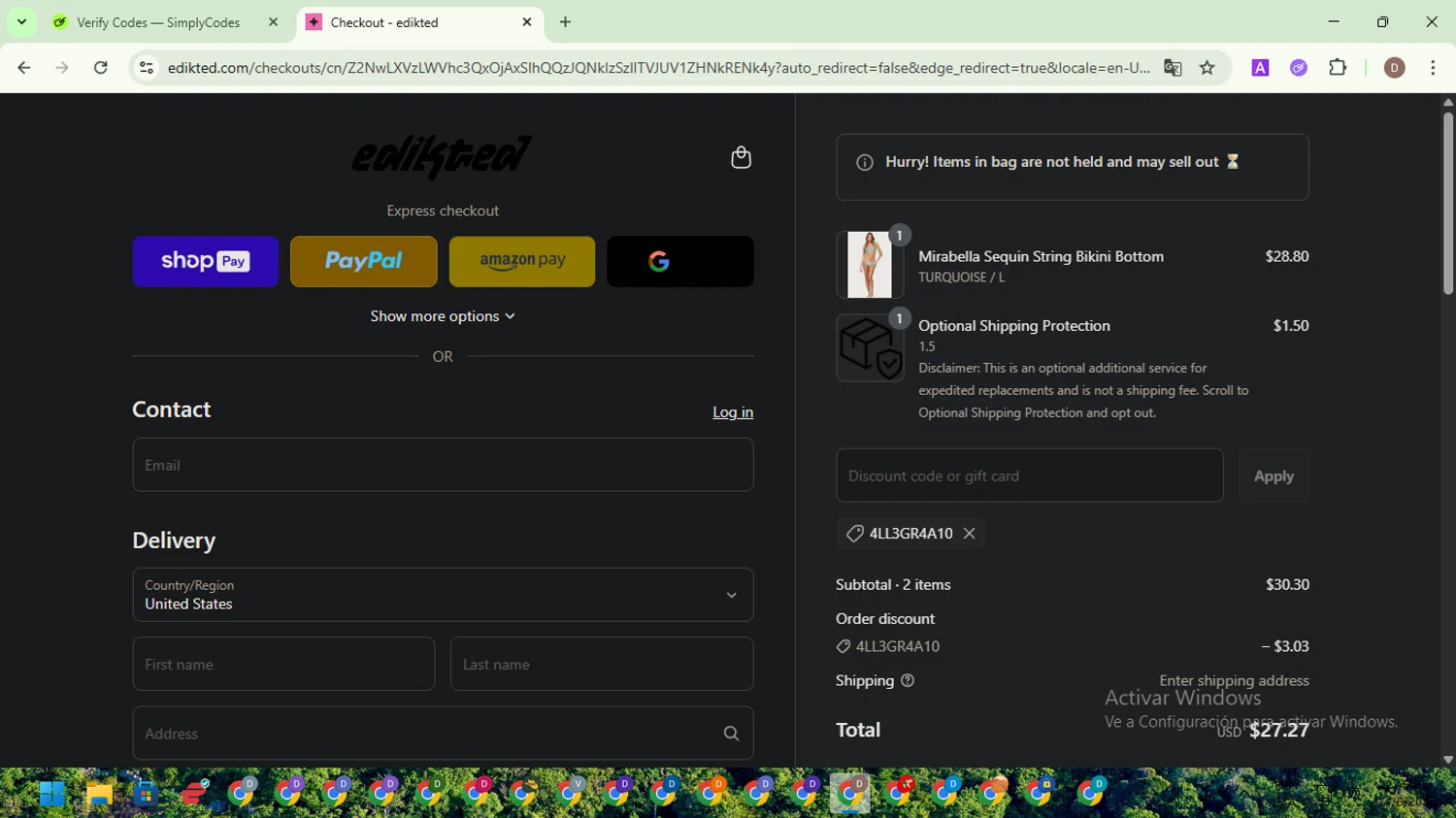Click the 'Enter shipping address' text
Viewport: 1456px width, 818px height.
pos(1234,680)
